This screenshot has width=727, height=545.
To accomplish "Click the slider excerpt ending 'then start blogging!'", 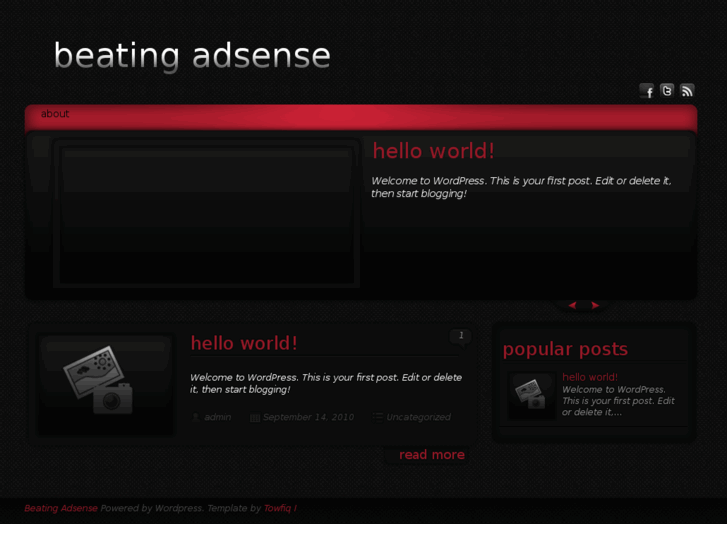I will 521,187.
